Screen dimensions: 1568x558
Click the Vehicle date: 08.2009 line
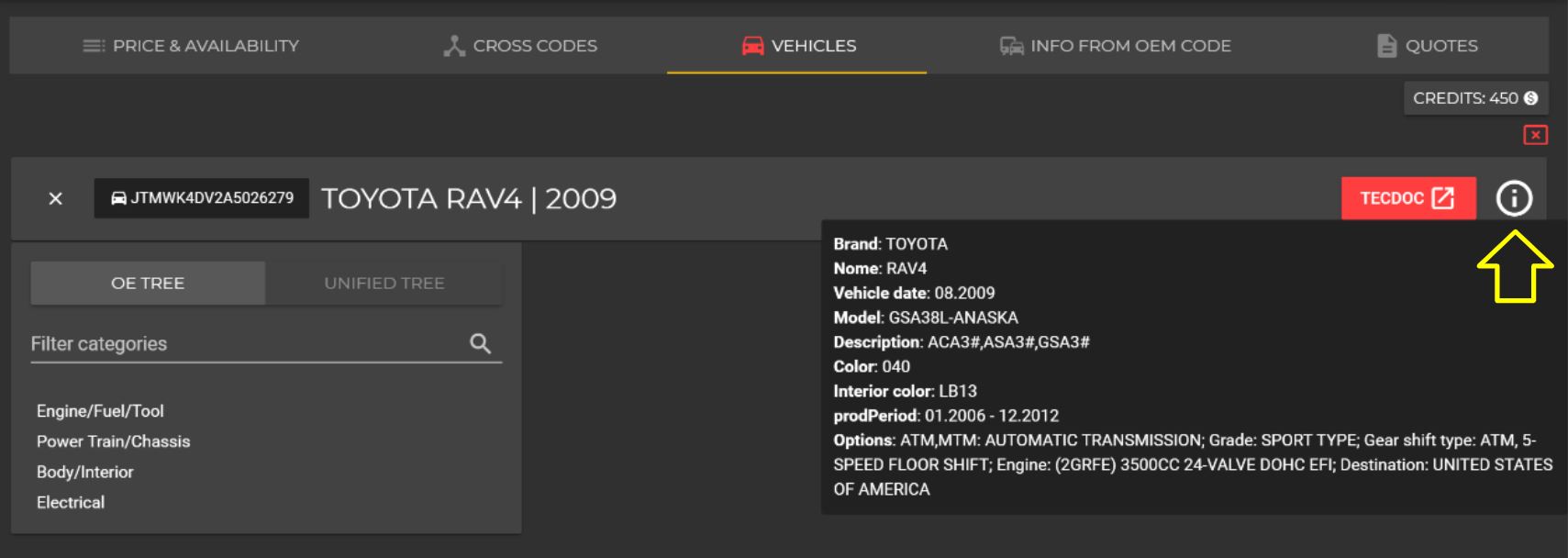[x=914, y=293]
